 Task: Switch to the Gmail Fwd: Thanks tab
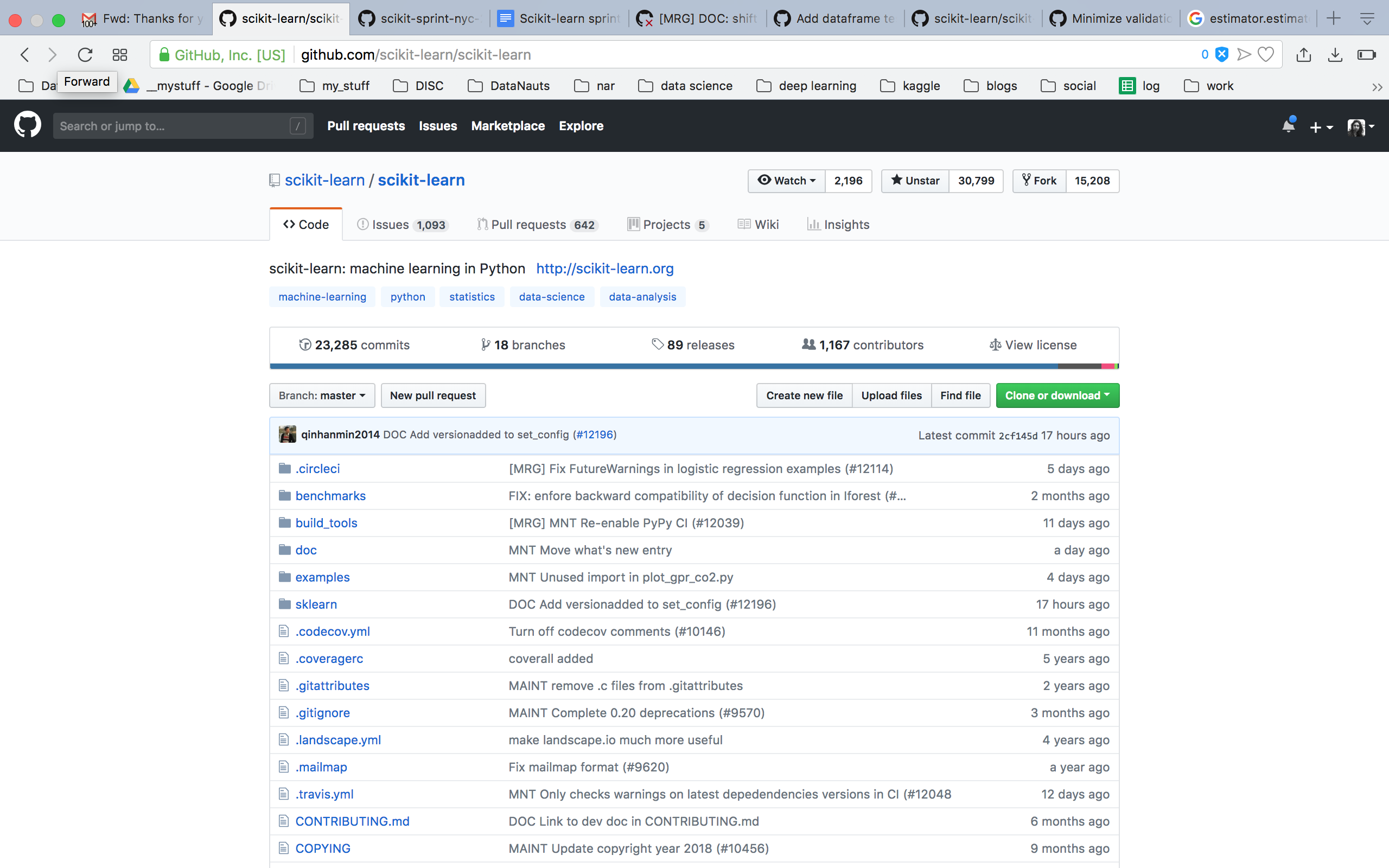click(x=143, y=18)
